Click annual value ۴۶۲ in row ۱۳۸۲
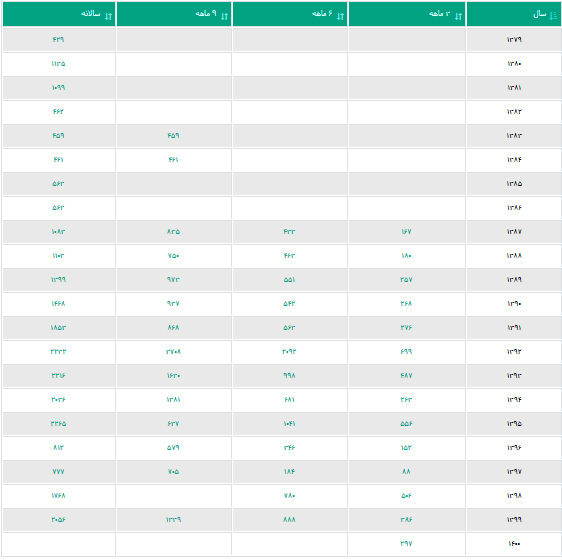Screen dimensions: 562x560 click(58, 111)
